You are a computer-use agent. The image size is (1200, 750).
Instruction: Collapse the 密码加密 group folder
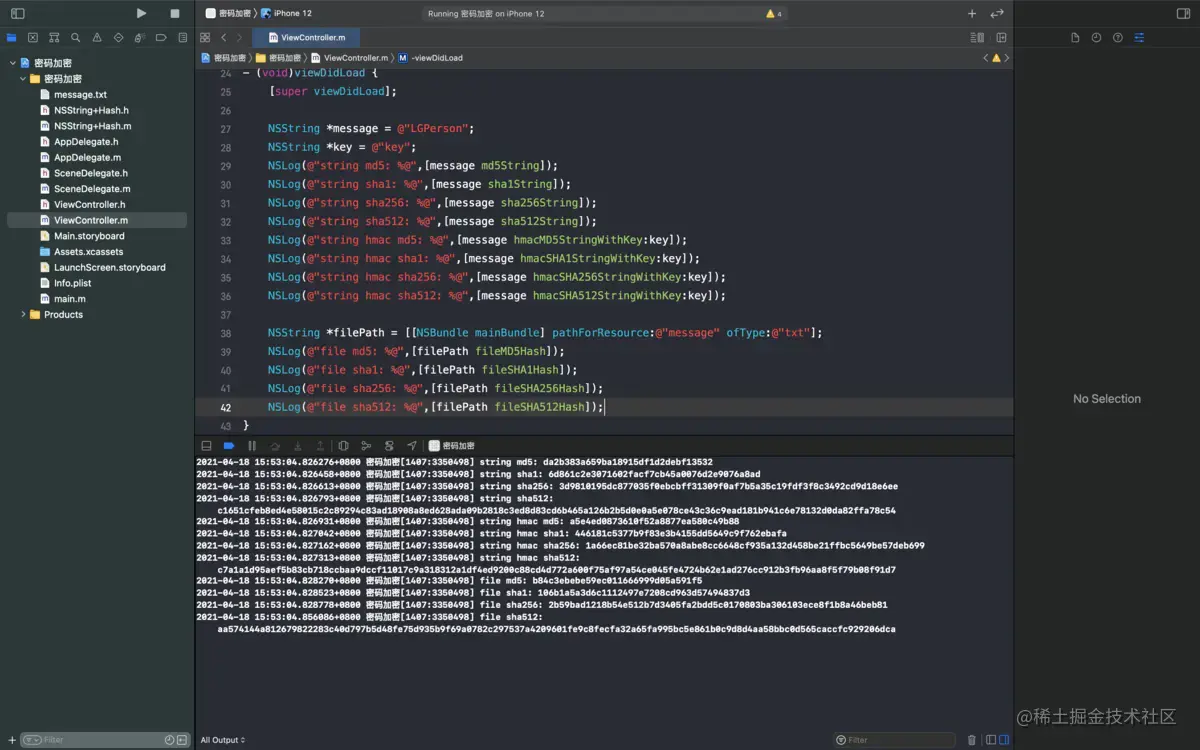(x=23, y=79)
